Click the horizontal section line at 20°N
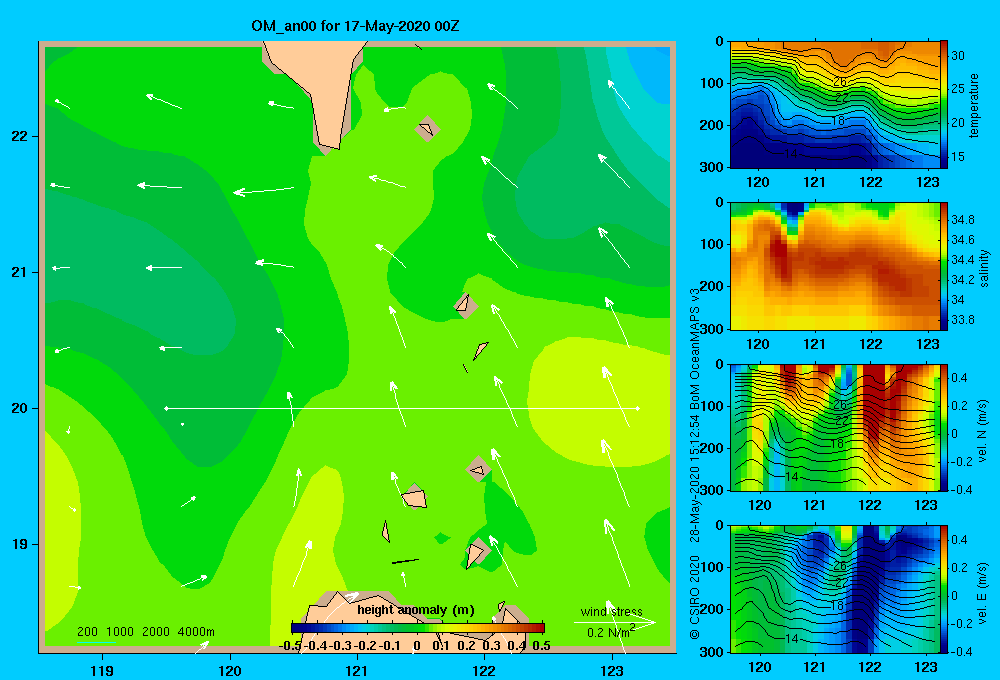Image resolution: width=1000 pixels, height=680 pixels. [x=402, y=408]
